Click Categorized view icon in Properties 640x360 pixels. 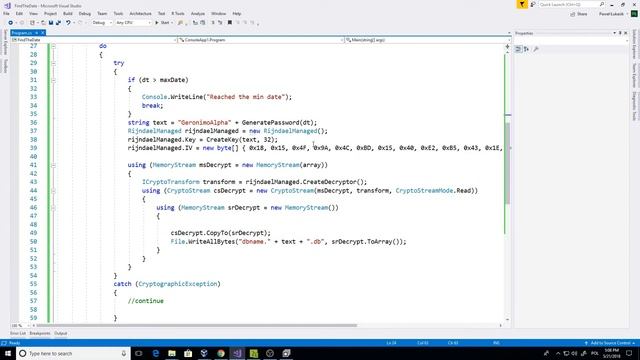tap(518, 49)
